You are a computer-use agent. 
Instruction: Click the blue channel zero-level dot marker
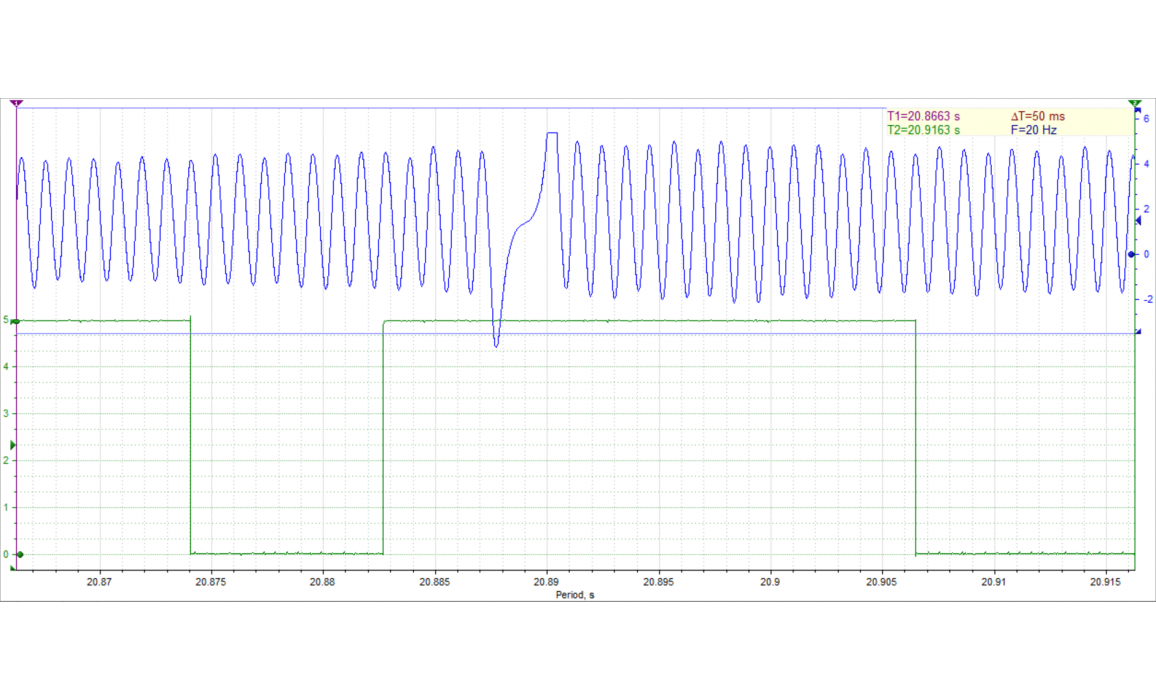click(1131, 254)
